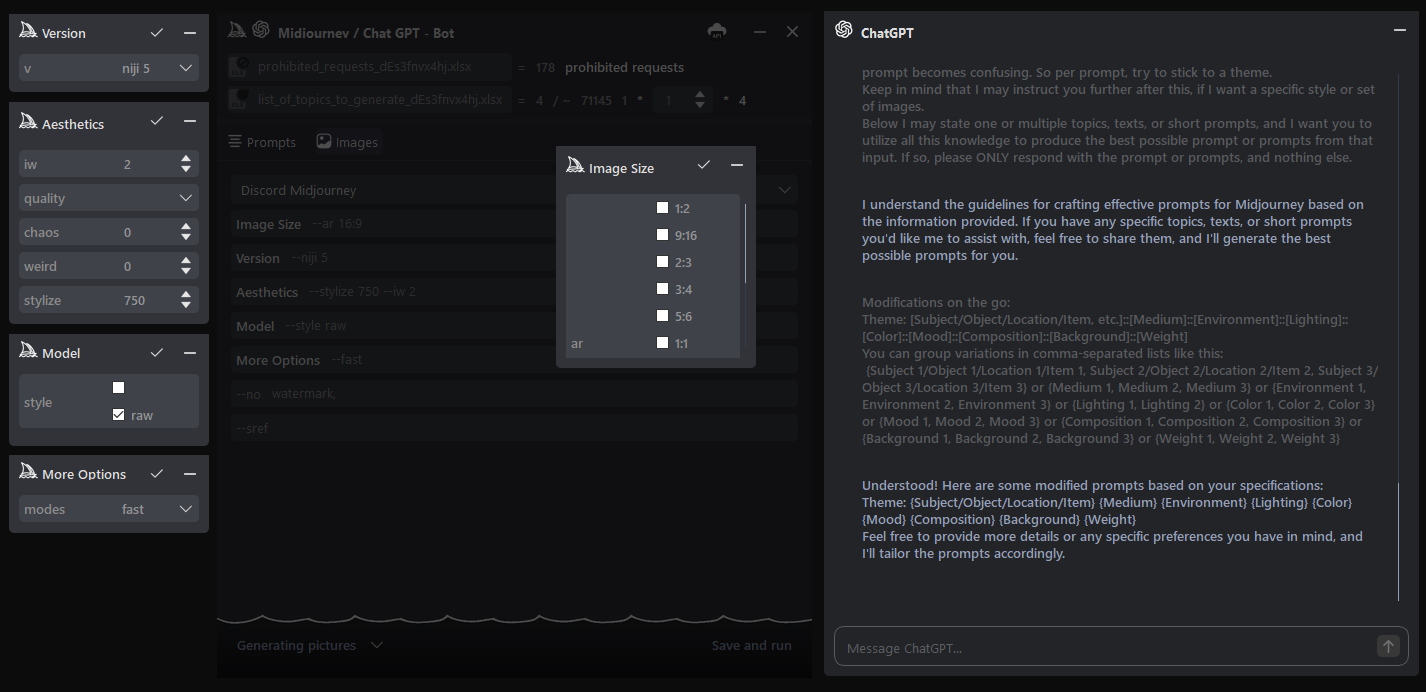Confirm the Model panel checkmark

pos(157,353)
